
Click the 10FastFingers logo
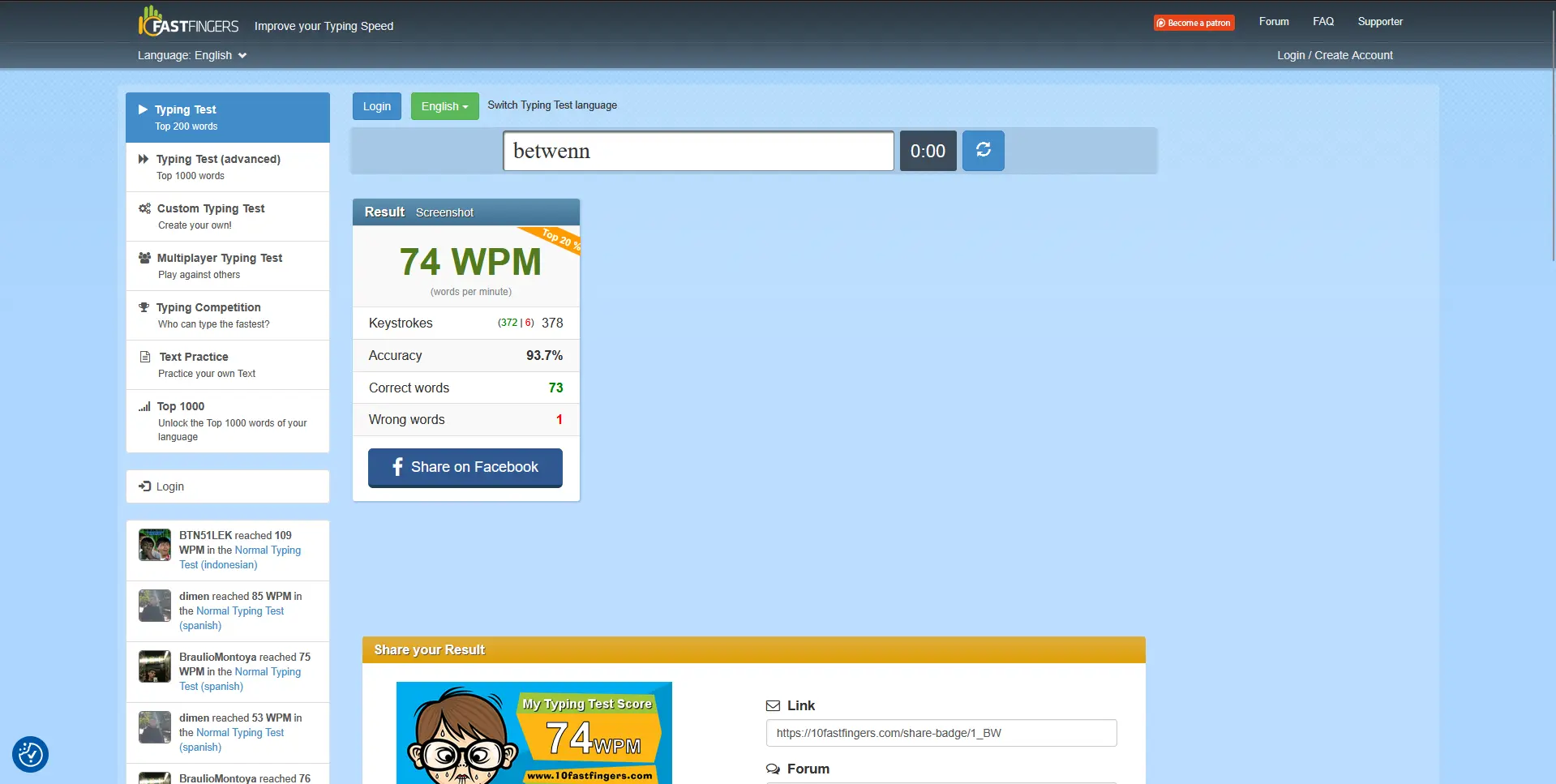pos(188,22)
